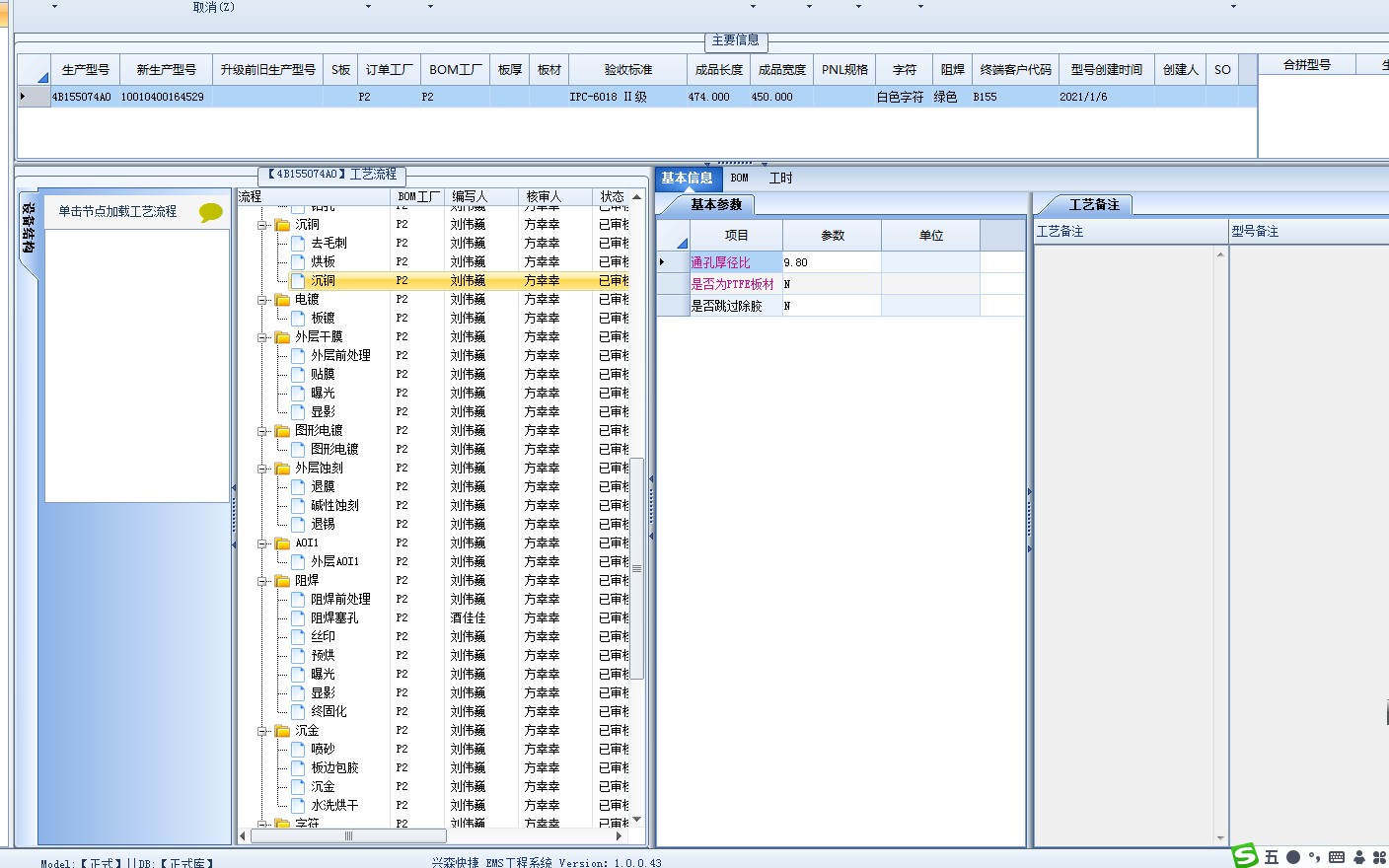This screenshot has width=1389, height=868.
Task: Switch to the 基本信息 tab
Action: coord(687,179)
